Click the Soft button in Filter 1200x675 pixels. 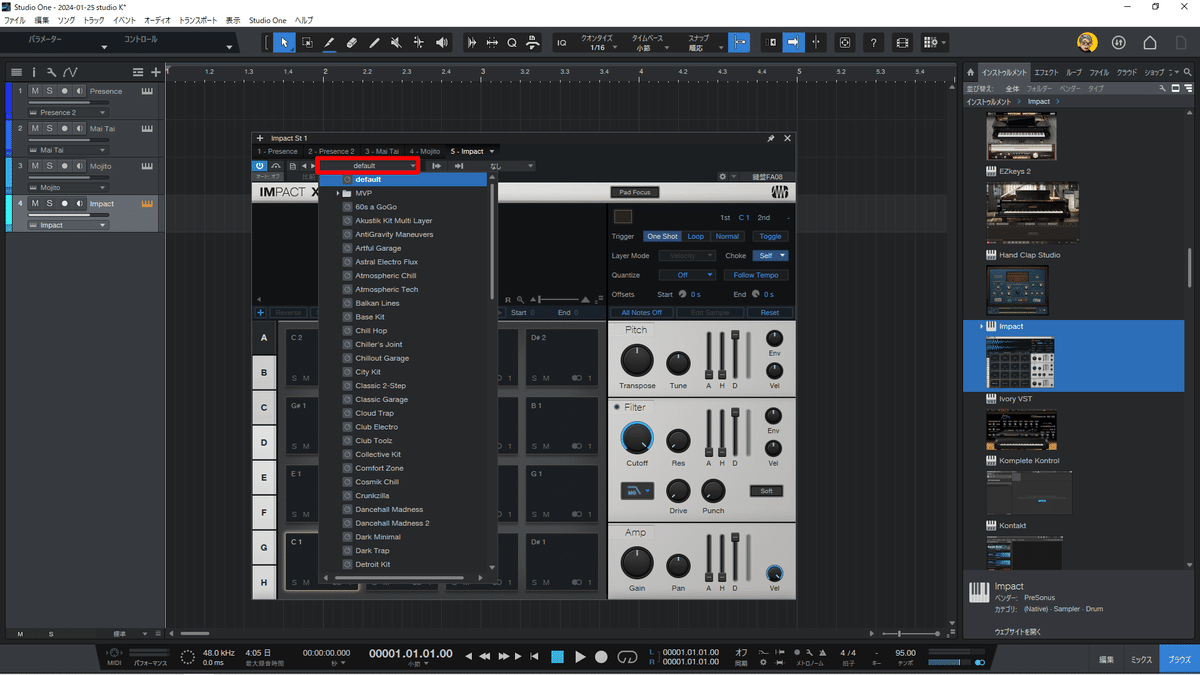(x=767, y=491)
